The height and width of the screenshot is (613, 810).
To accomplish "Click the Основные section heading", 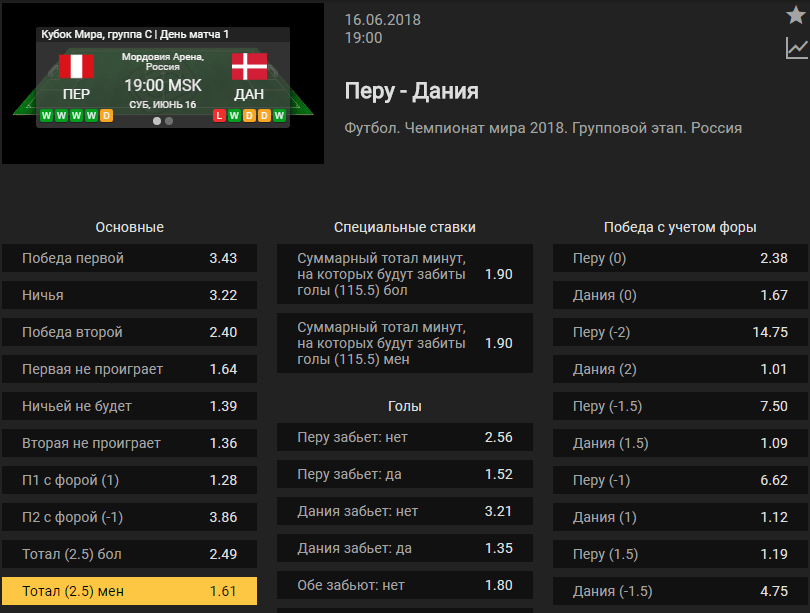I will 130,227.
